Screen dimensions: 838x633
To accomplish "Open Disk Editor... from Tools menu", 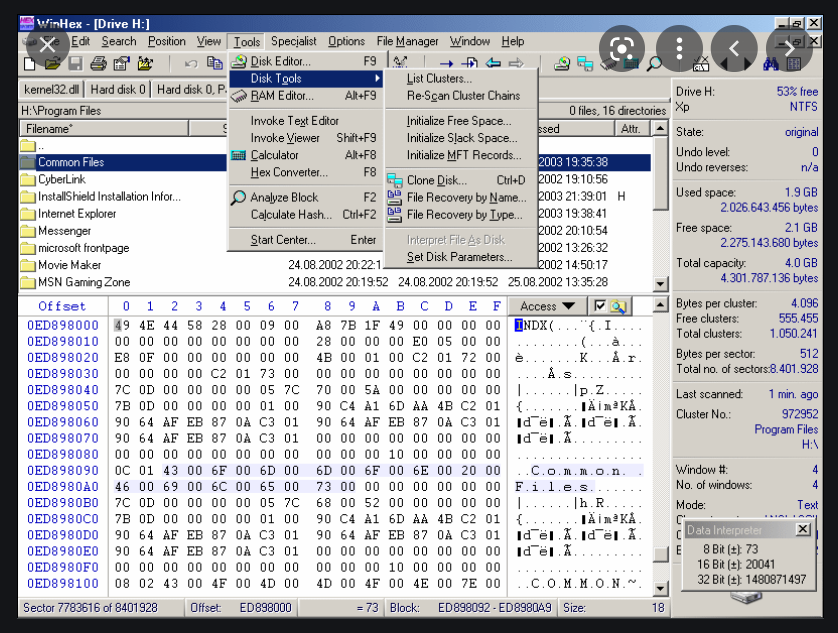I will point(306,61).
